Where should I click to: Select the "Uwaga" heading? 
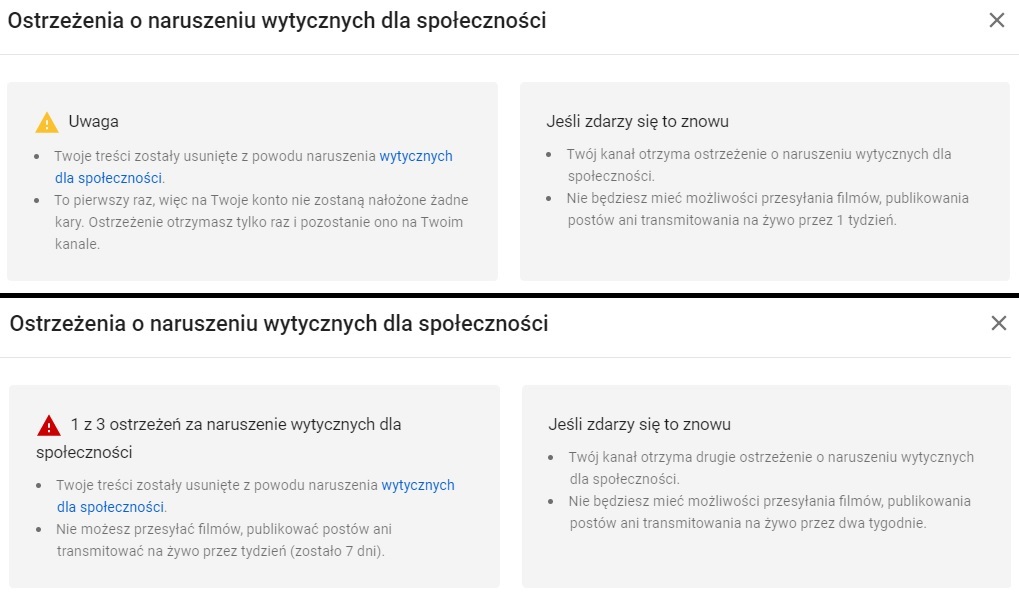(x=94, y=121)
